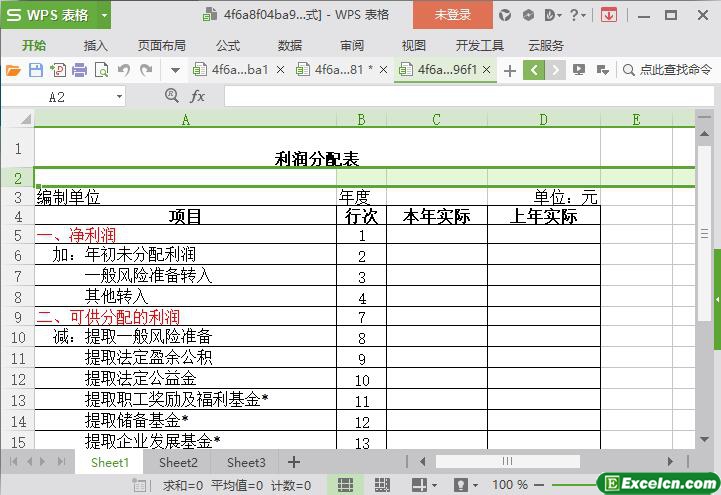
Task: Click the red download update icon
Action: (609, 15)
